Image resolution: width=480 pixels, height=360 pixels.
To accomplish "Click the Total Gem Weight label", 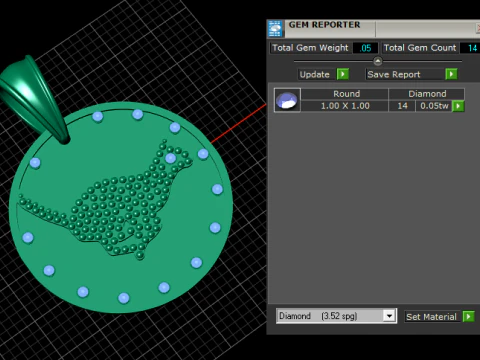I will point(310,48).
